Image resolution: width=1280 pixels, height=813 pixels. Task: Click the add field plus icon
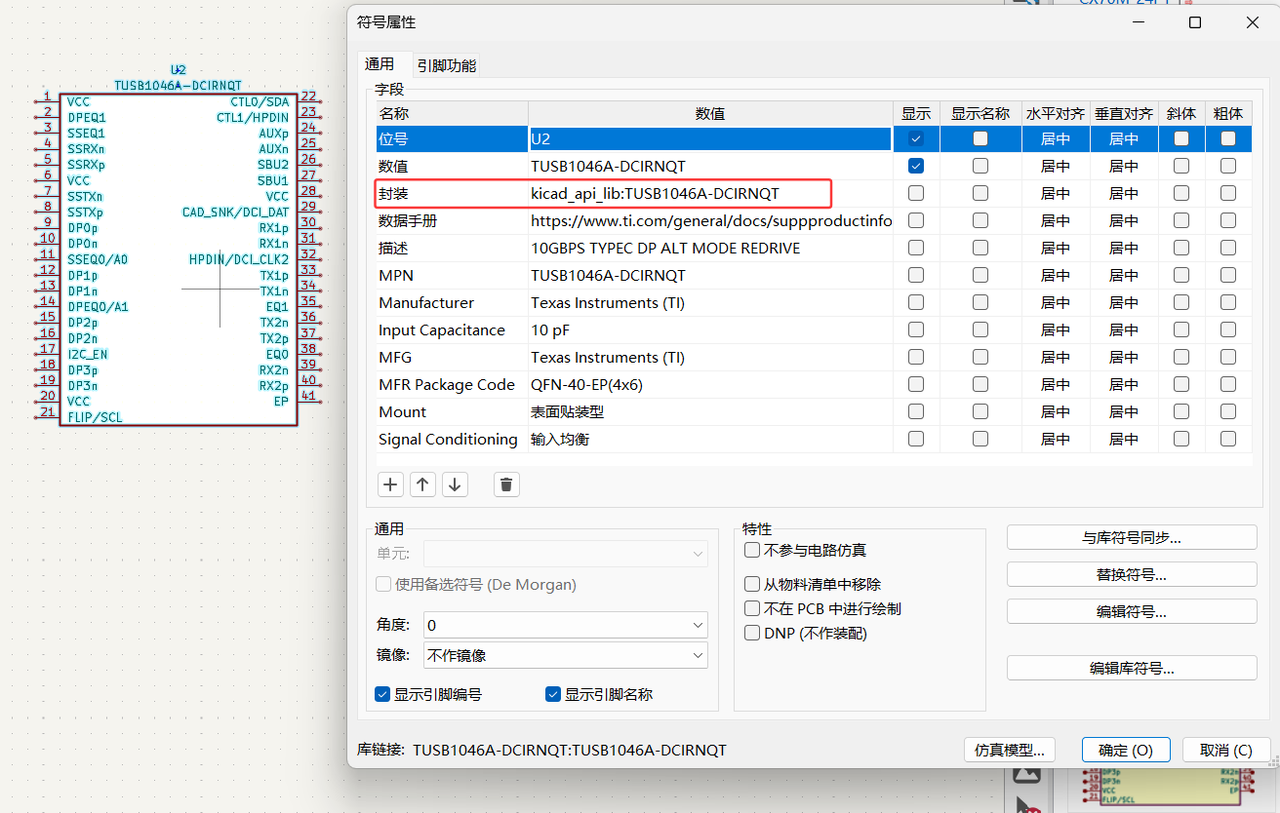pos(390,485)
